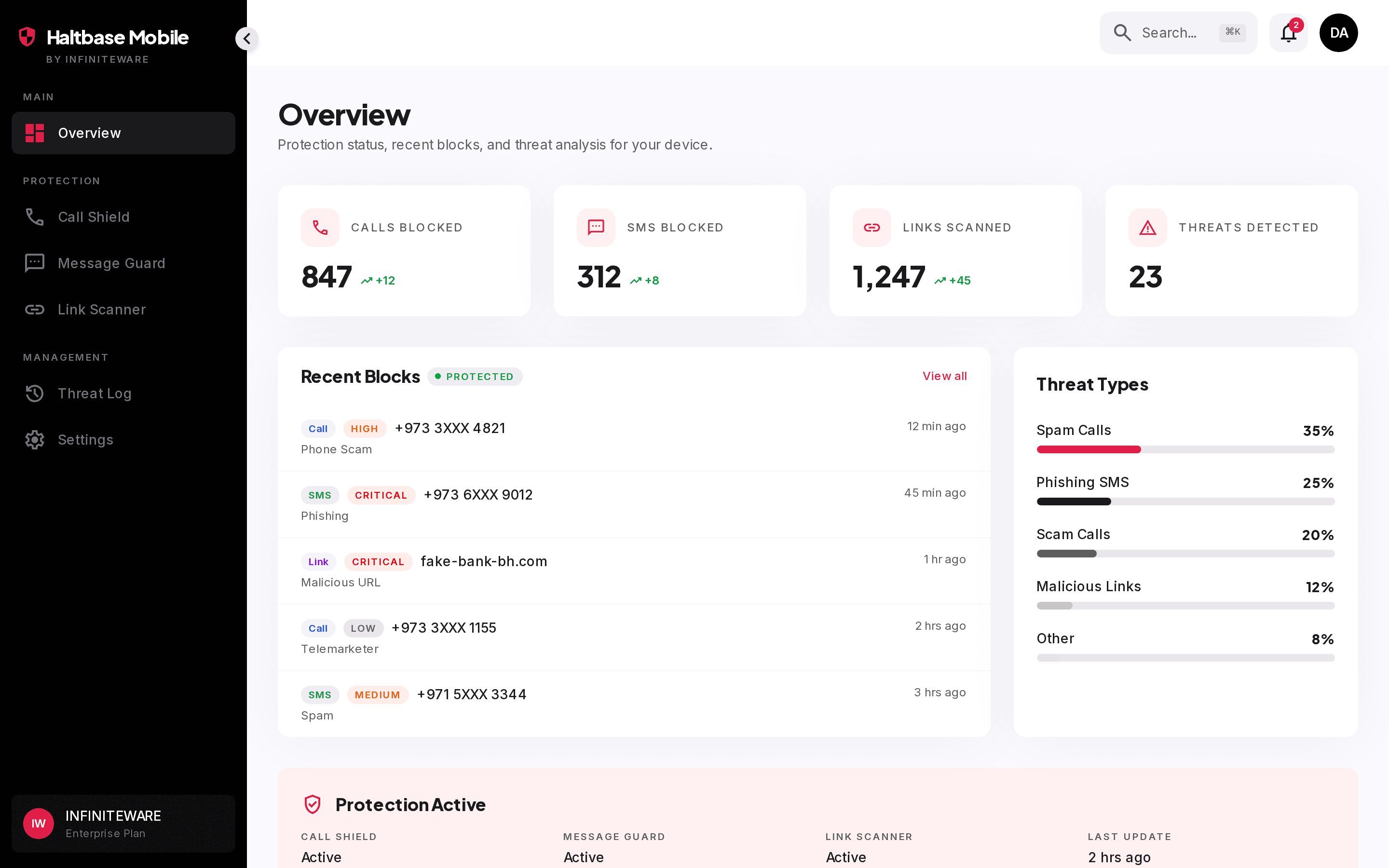Click the View all link
The image size is (1389, 868).
pos(945,376)
